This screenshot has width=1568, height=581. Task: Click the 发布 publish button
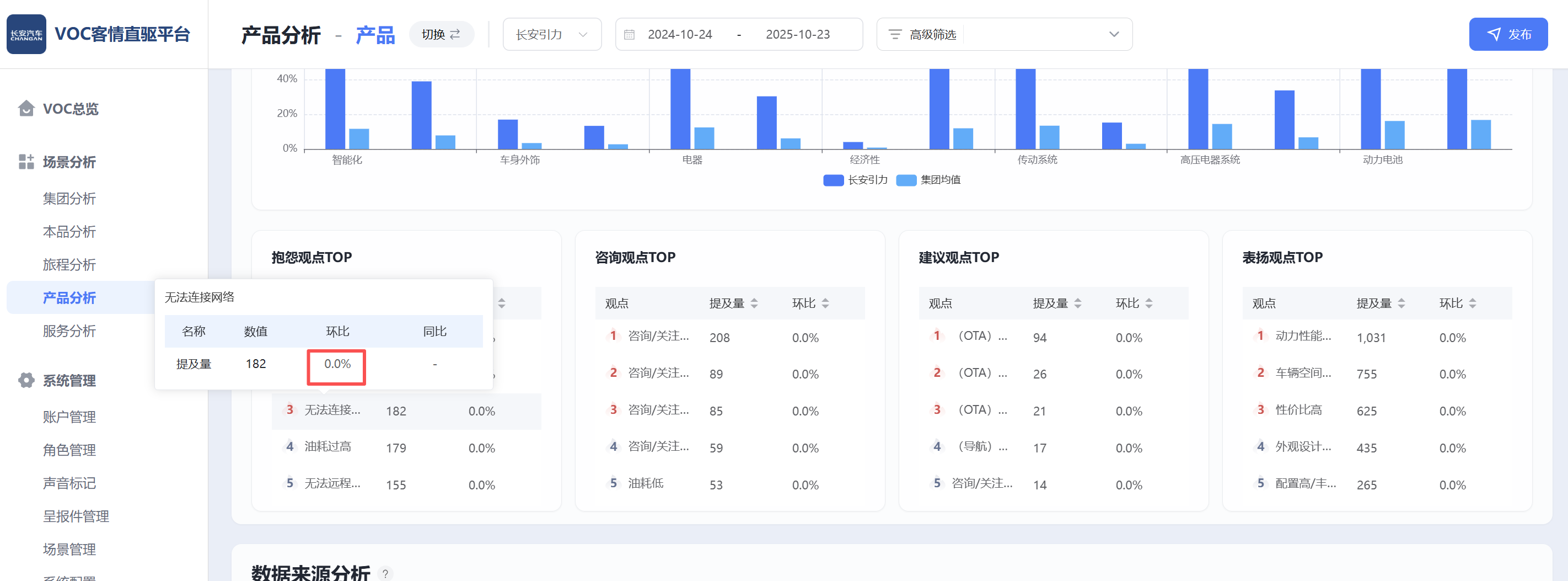1508,35
